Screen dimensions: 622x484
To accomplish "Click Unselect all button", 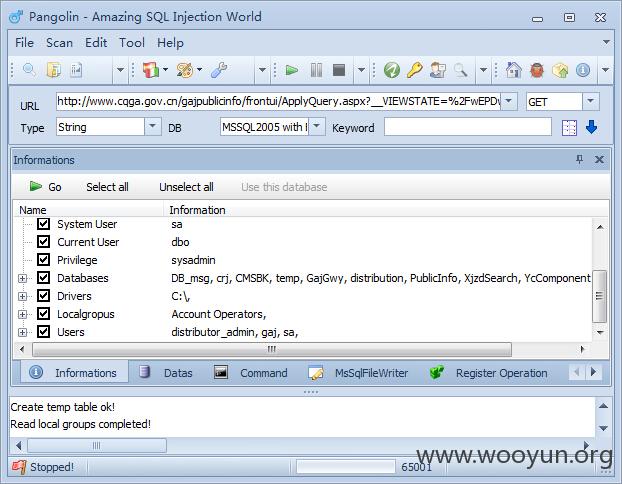I will [x=186, y=187].
